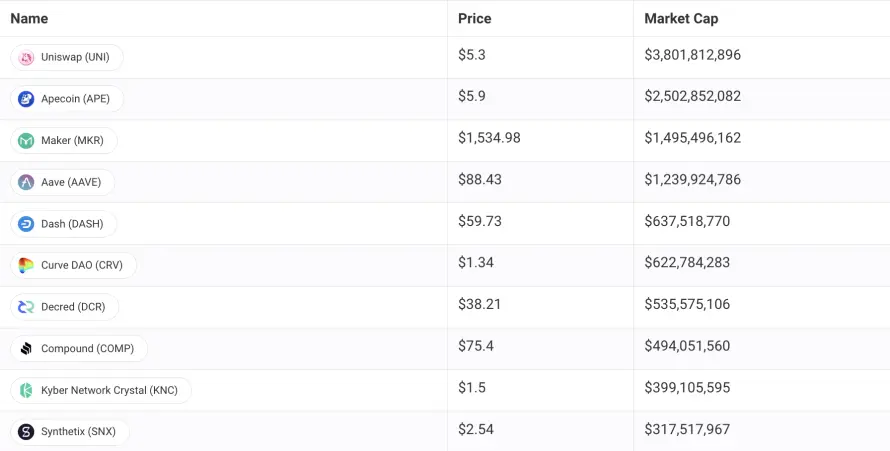Screen dimensions: 890x451
Task: Click the Aave ghost logo icon
Action: pos(26,182)
